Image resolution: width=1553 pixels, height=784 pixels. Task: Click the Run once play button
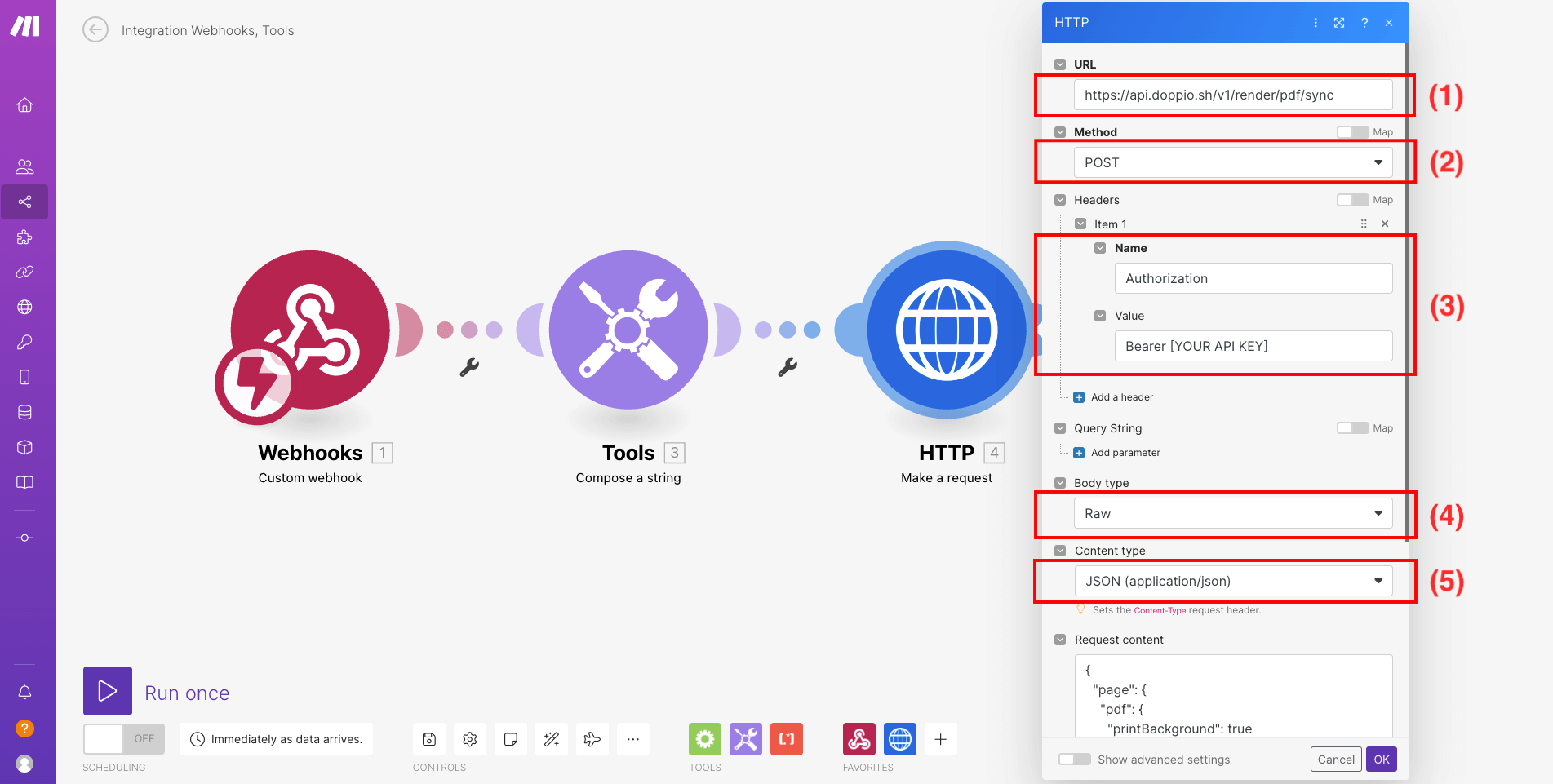[x=108, y=691]
